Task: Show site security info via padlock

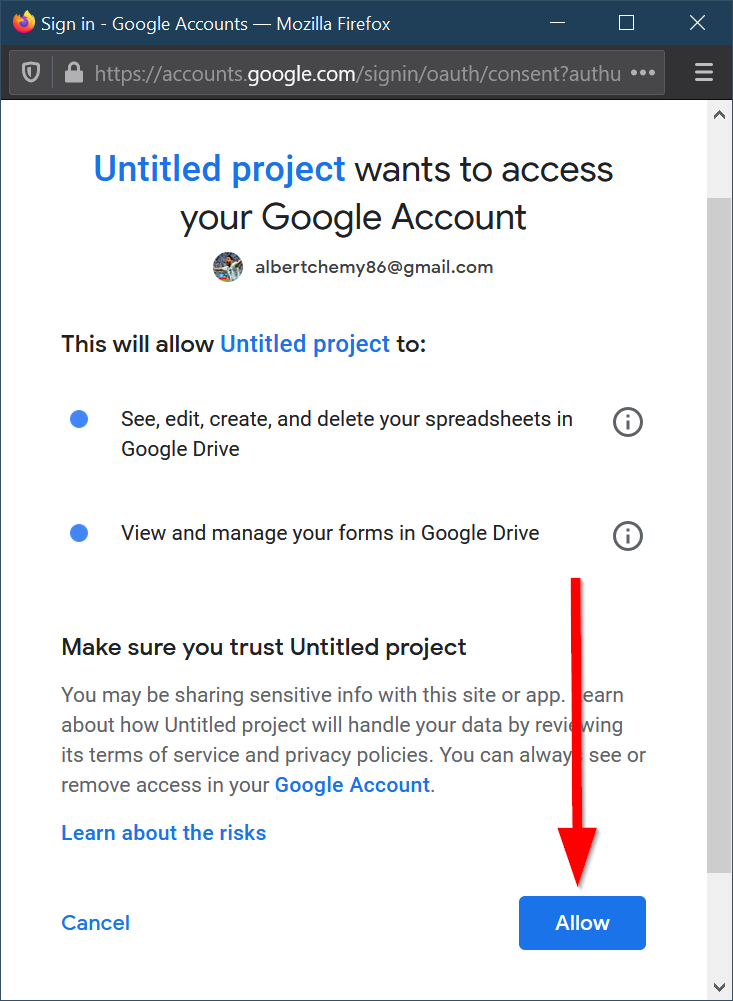Action: point(72,73)
